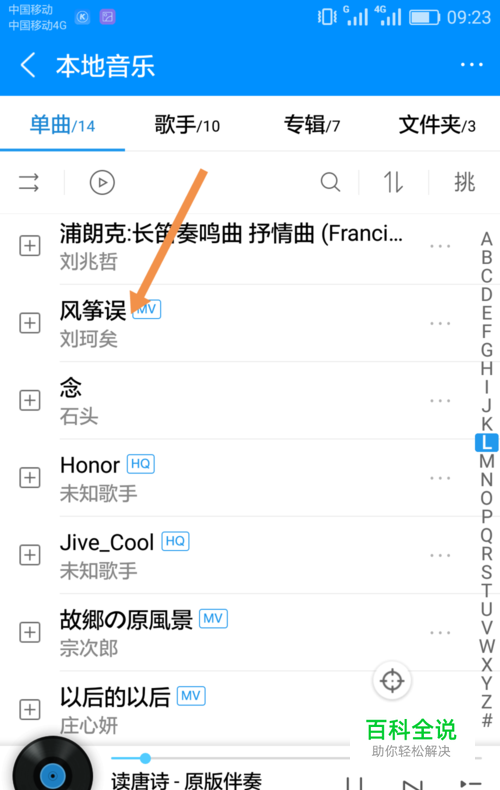The width and height of the screenshot is (500, 790).
Task: Open the 文件夹/3 tab
Action: tap(437, 124)
